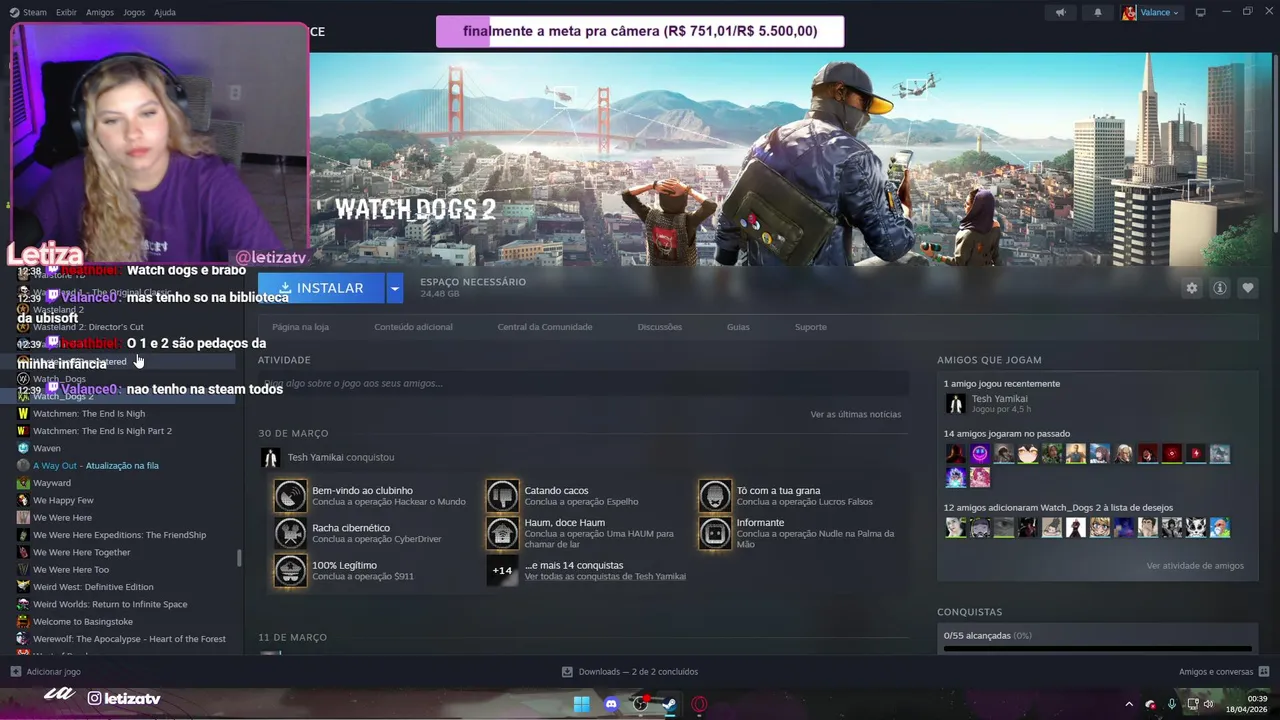This screenshot has width=1280, height=720.
Task: Open achievement Haum, doce Haum icon
Action: pos(502,533)
